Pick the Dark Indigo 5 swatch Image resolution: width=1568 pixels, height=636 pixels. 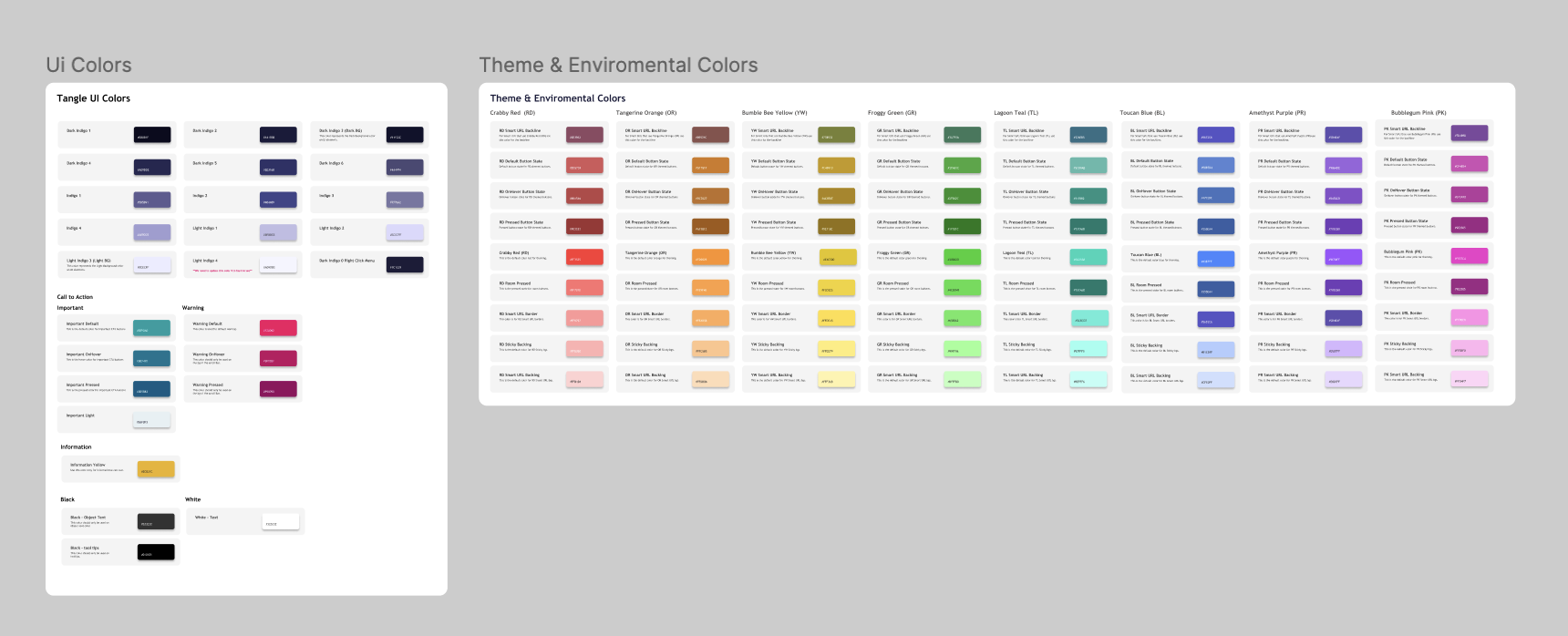[278, 168]
